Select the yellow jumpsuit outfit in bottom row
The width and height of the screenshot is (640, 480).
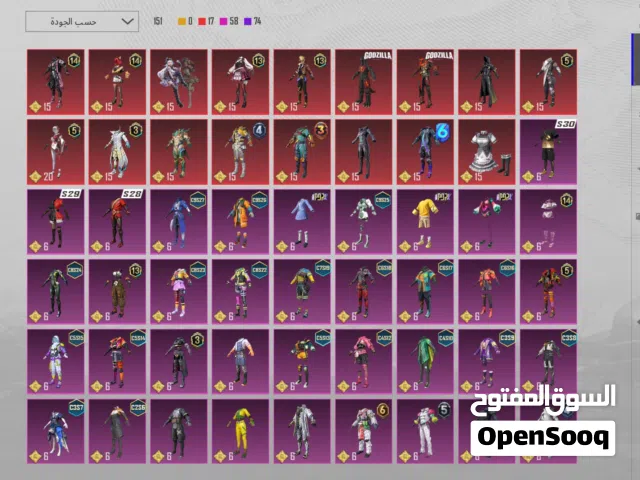coord(240,431)
